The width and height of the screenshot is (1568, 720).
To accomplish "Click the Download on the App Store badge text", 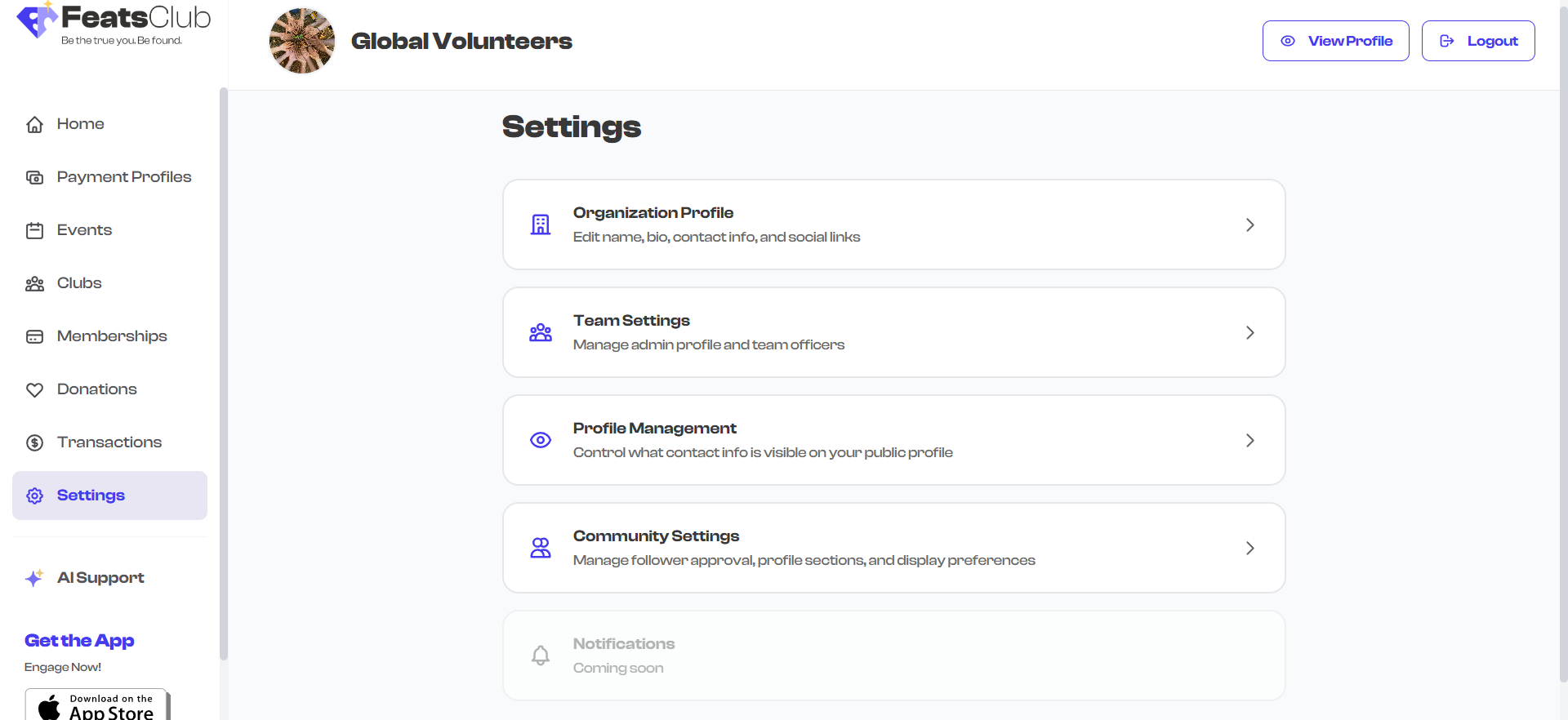I will pyautogui.click(x=111, y=707).
